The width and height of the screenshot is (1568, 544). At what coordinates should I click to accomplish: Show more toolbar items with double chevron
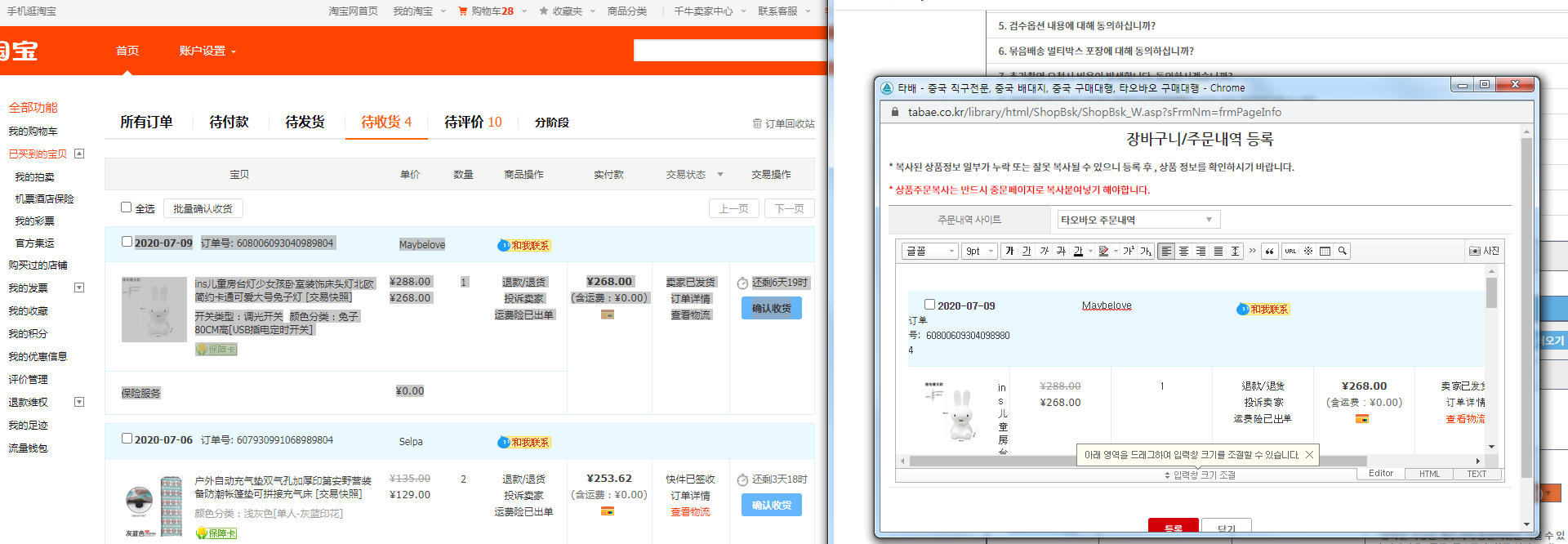pos(1252,251)
